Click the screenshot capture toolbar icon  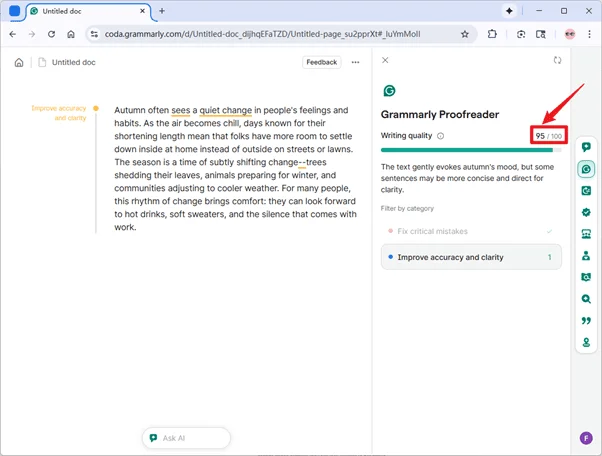coord(521,34)
